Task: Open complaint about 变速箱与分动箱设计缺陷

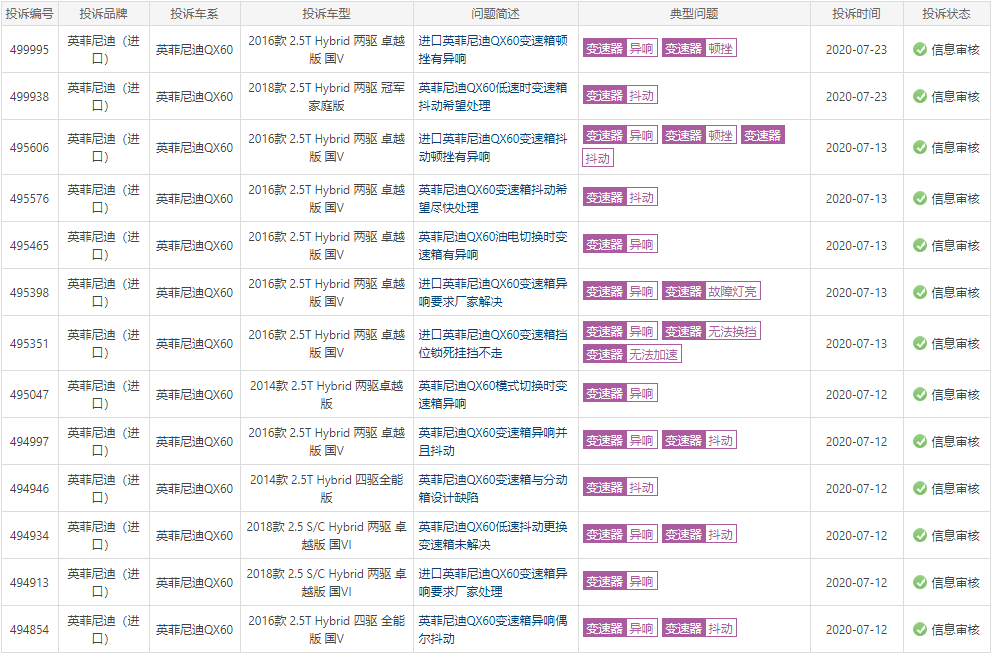Action: pyautogui.click(x=493, y=489)
